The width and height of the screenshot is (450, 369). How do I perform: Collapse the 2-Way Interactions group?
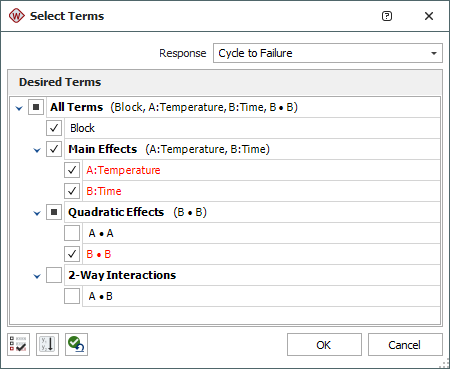[x=37, y=276]
